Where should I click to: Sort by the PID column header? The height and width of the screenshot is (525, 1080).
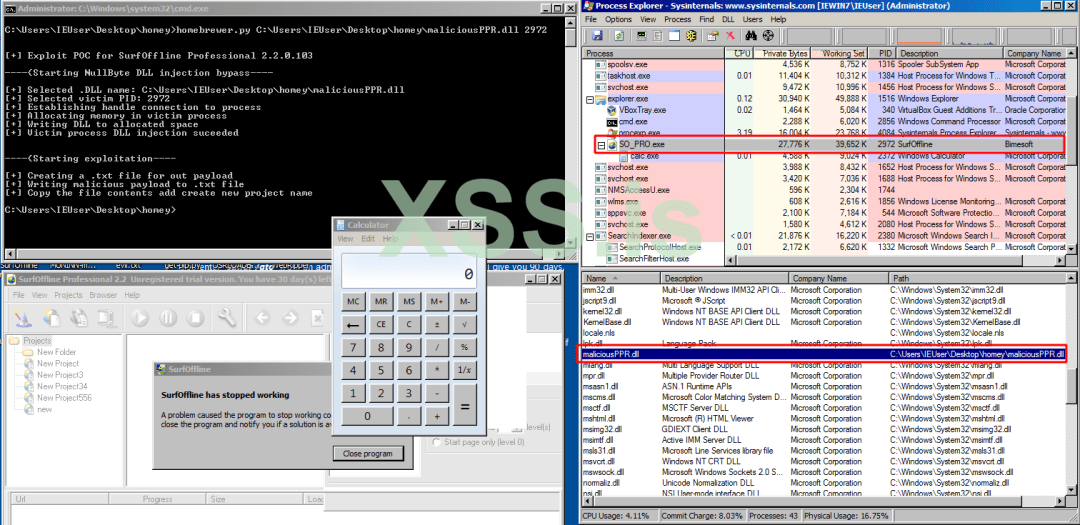click(x=881, y=53)
